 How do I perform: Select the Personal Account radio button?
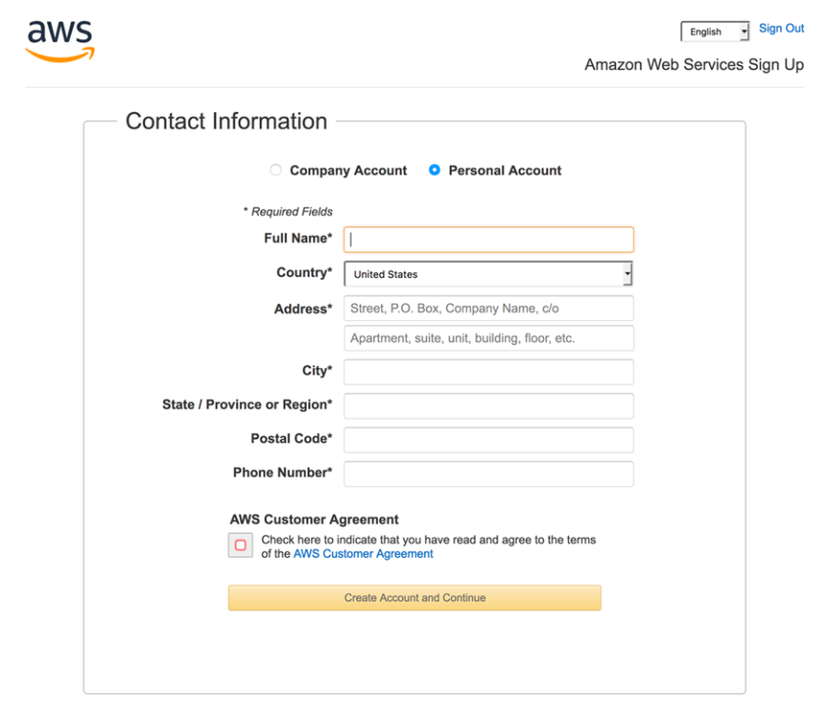pyautogui.click(x=434, y=170)
